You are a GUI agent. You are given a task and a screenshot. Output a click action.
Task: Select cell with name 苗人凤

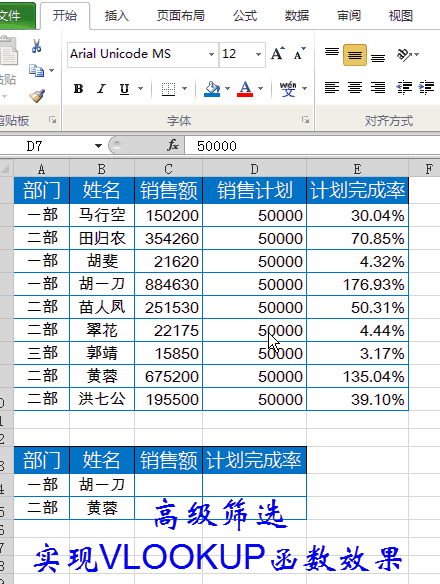tap(102, 307)
